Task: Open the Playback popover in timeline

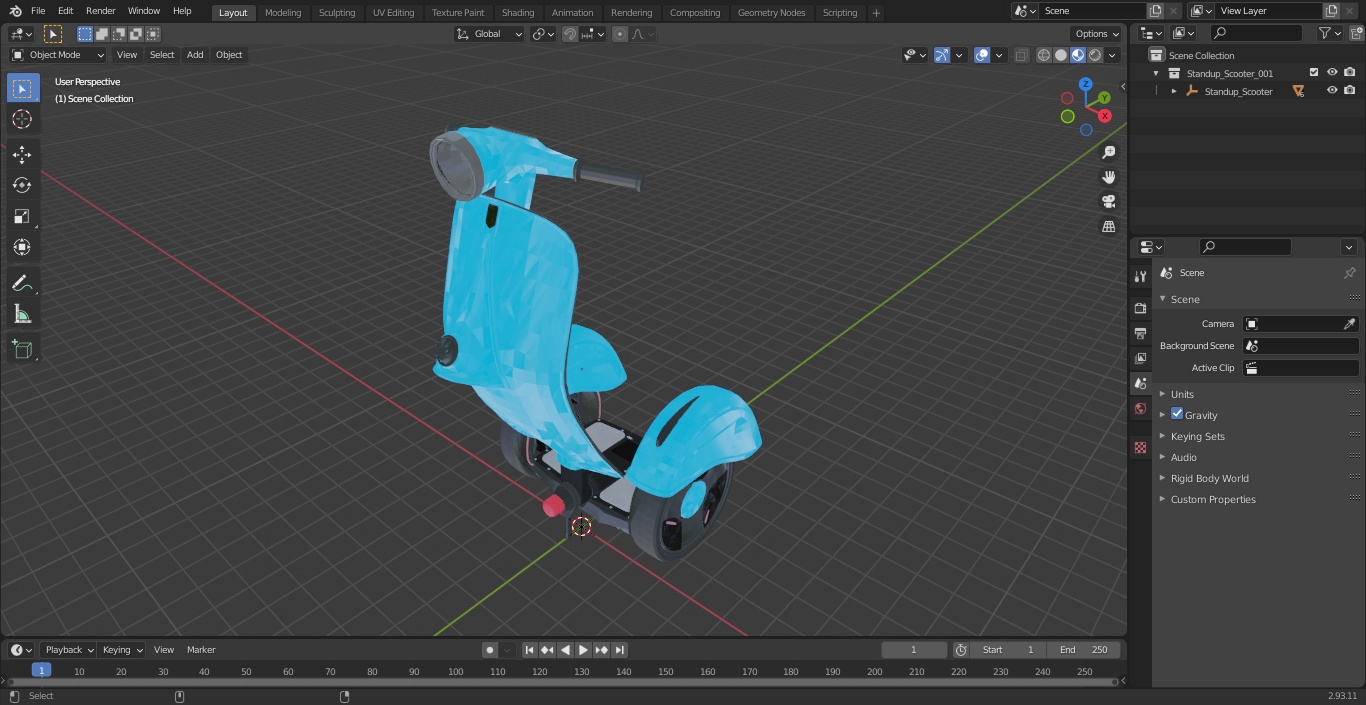Action: coord(69,650)
